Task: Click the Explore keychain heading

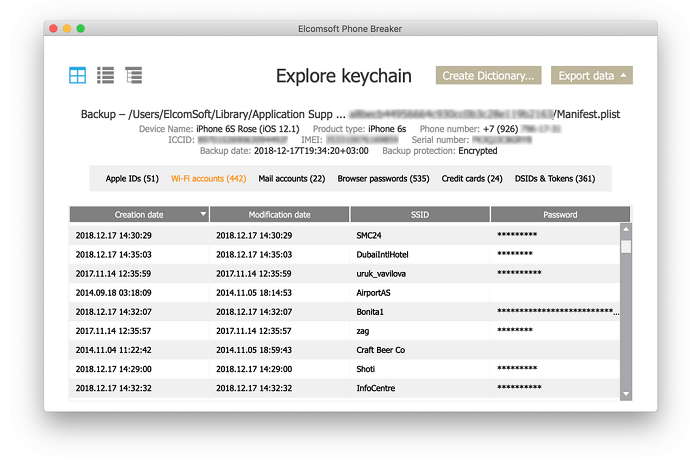Action: [x=344, y=76]
